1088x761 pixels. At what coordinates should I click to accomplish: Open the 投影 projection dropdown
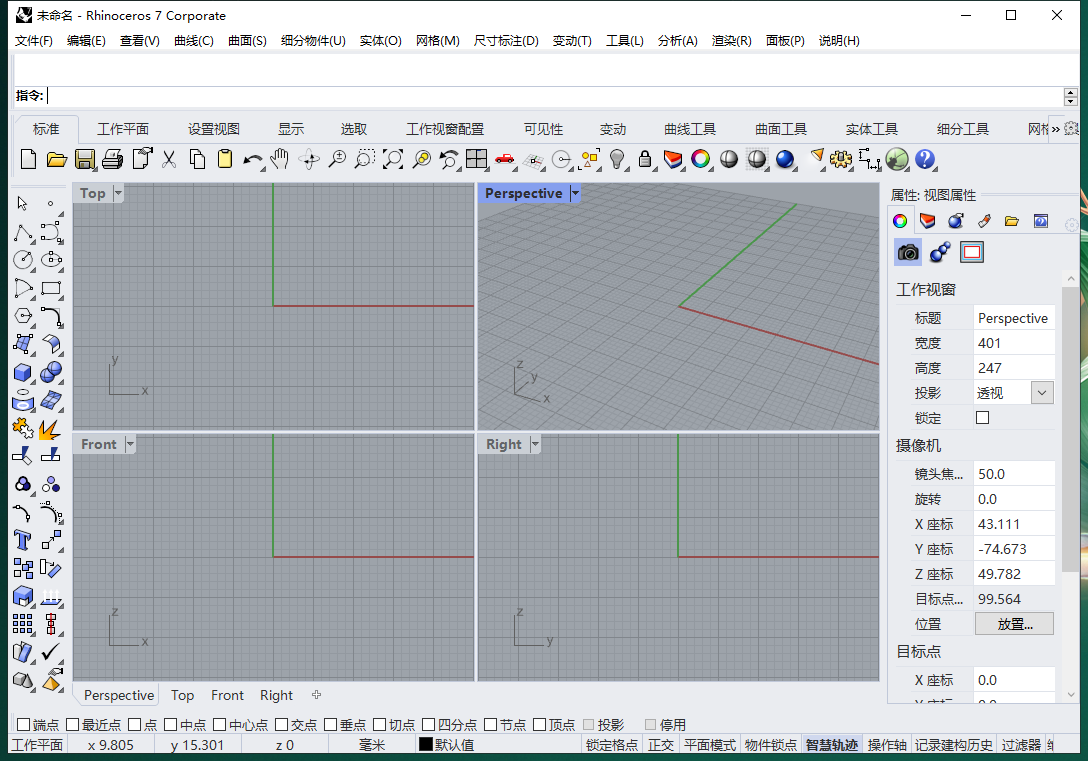[1042, 393]
